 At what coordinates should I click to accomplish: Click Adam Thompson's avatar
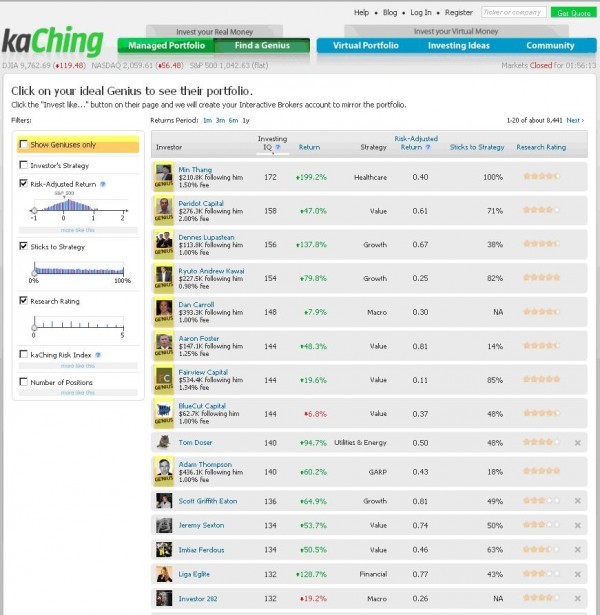(164, 468)
